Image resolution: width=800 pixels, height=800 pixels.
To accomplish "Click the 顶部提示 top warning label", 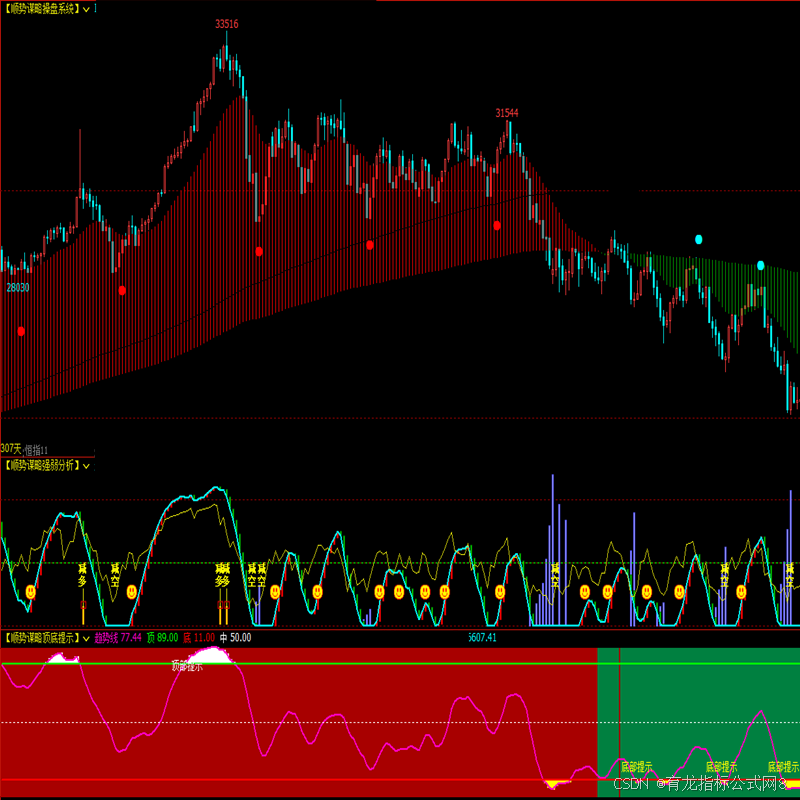I will point(187,666).
